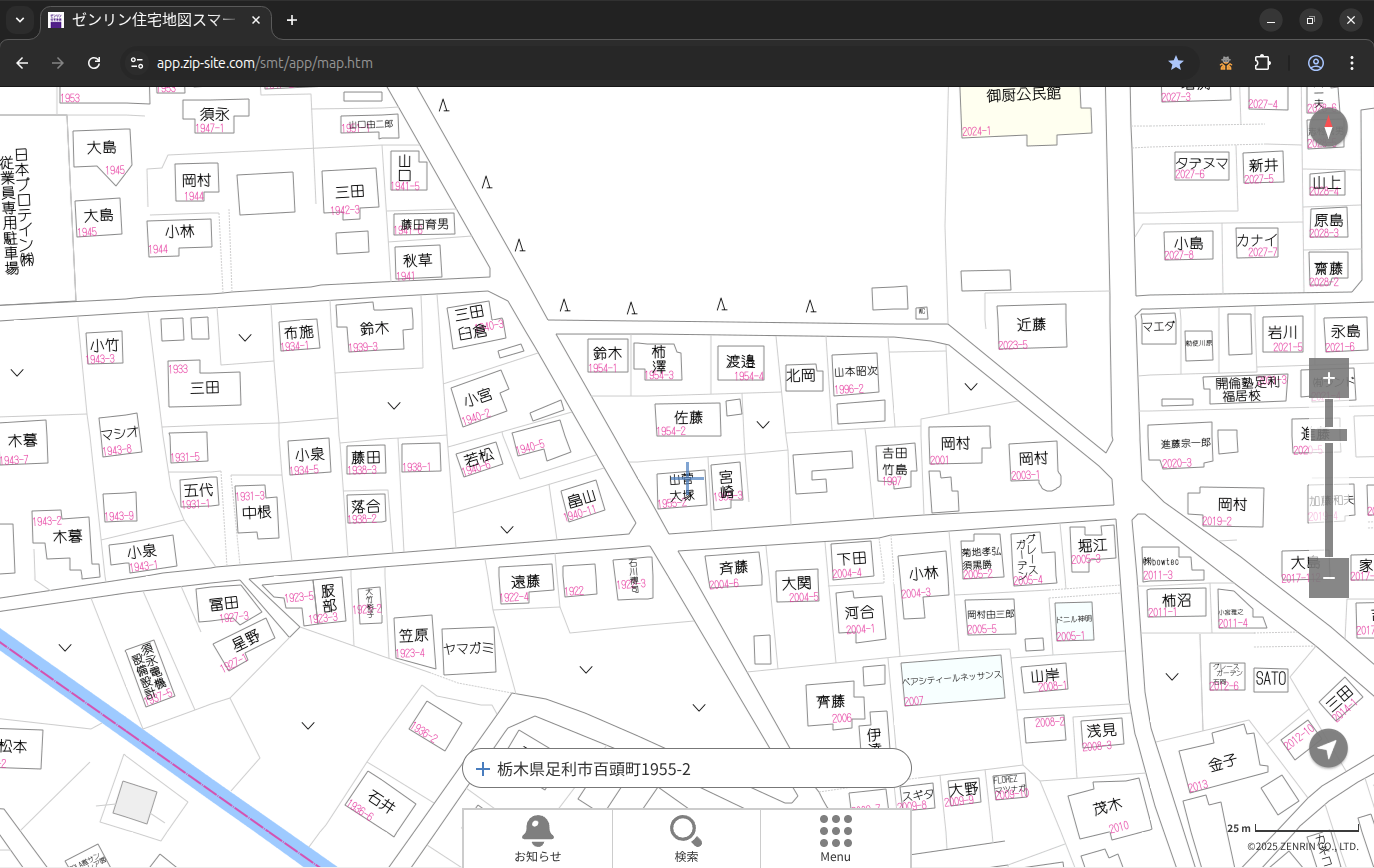
Task: Click the URL address bar text
Action: tap(265, 63)
